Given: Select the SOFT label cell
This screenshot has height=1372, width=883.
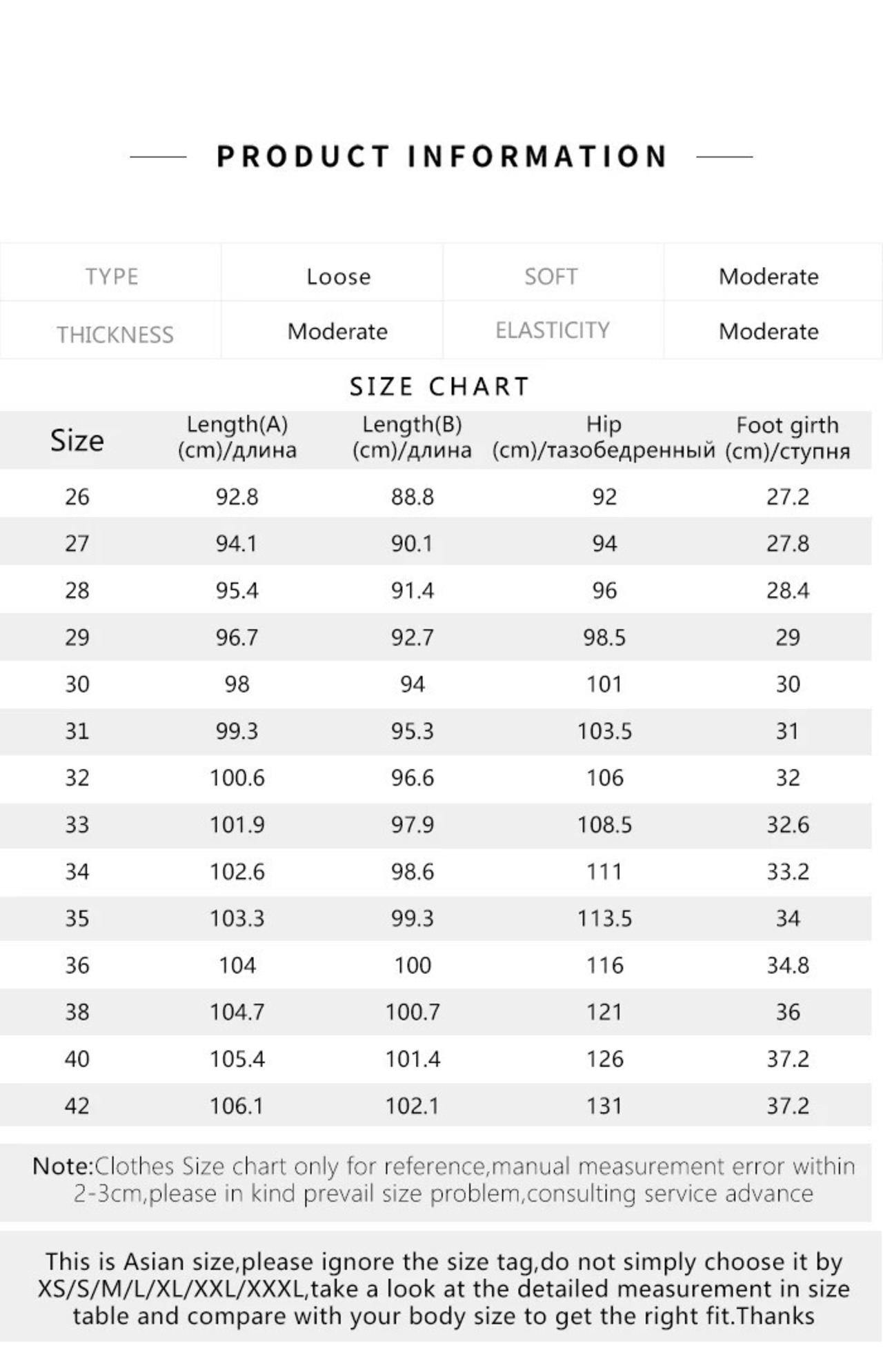Looking at the screenshot, I should 551,277.
